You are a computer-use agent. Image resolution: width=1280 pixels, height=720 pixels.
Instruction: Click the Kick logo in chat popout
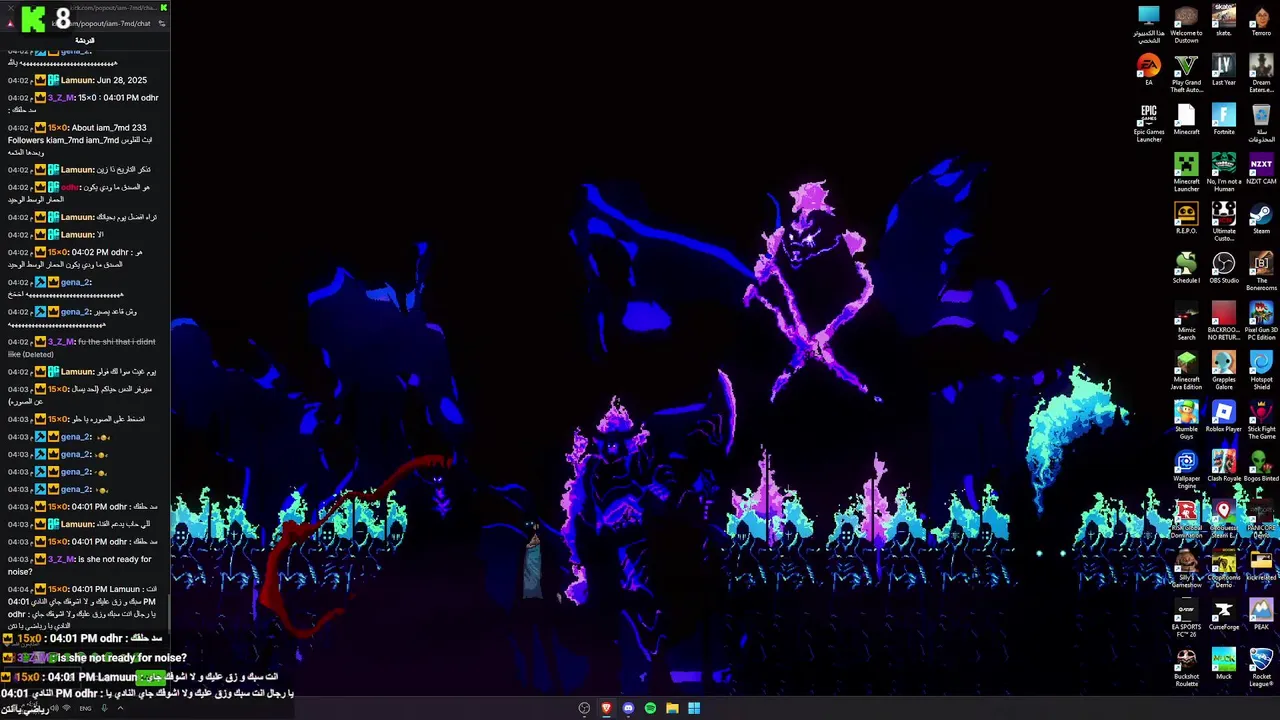pyautogui.click(x=32, y=17)
